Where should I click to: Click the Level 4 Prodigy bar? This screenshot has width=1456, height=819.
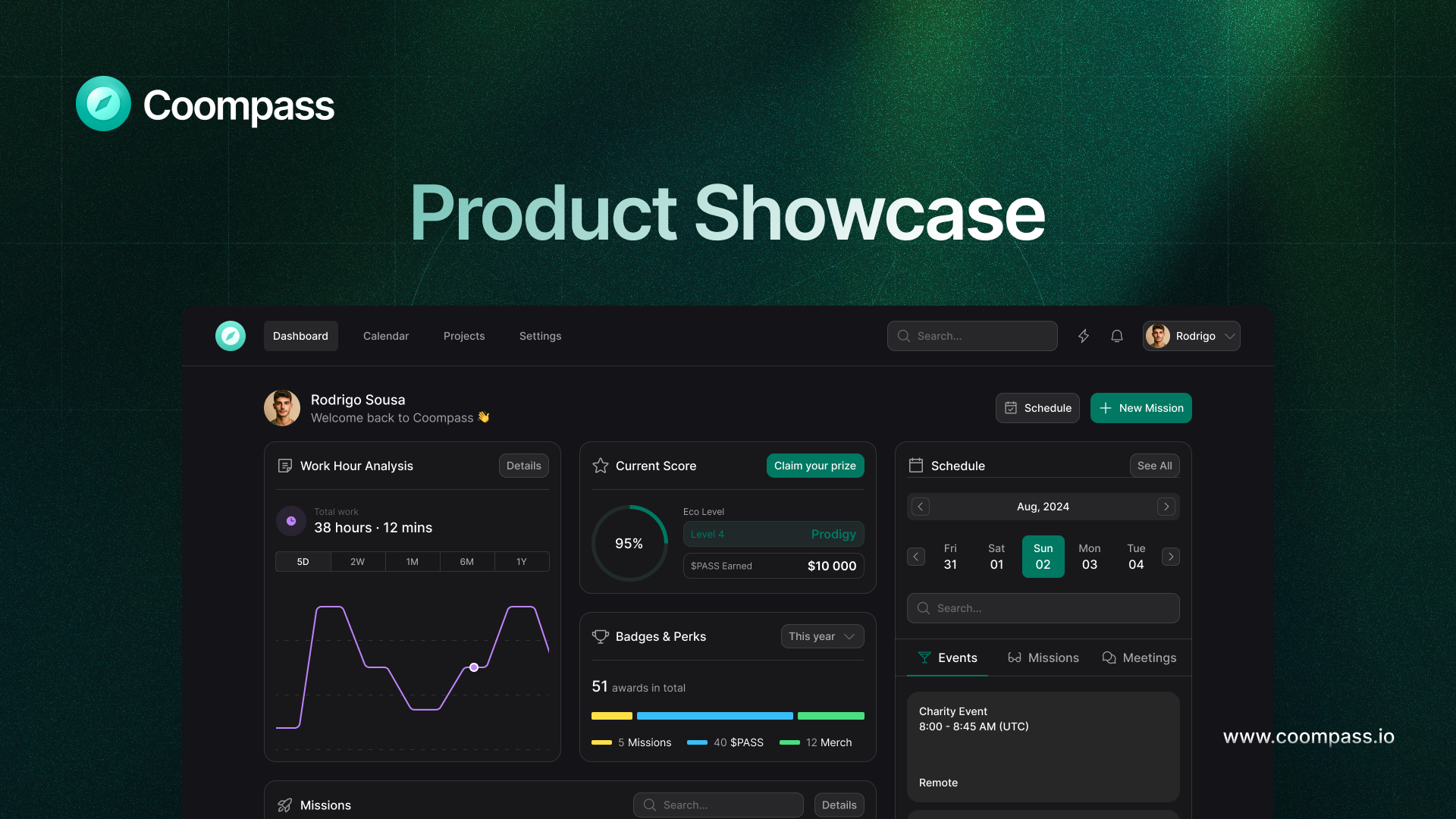coord(773,534)
